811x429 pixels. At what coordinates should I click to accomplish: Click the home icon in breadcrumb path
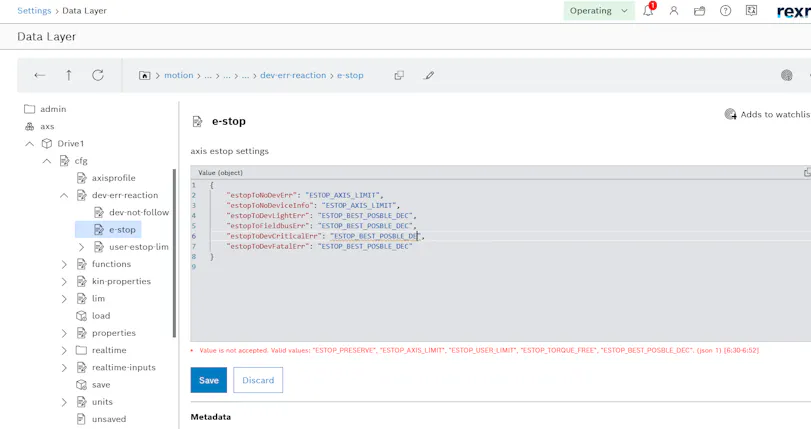coord(144,76)
